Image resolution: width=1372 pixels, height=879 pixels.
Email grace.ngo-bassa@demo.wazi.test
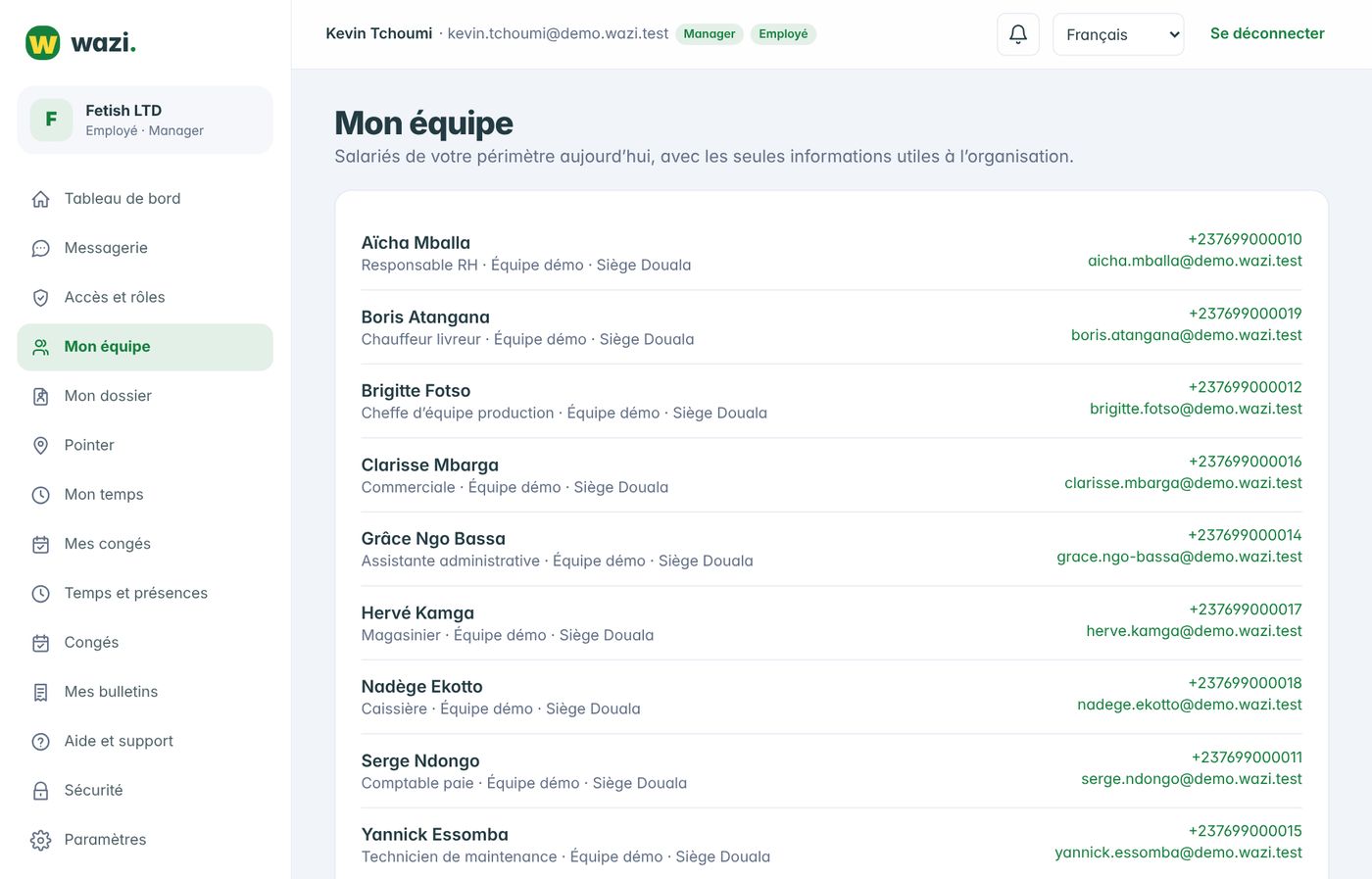1179,557
